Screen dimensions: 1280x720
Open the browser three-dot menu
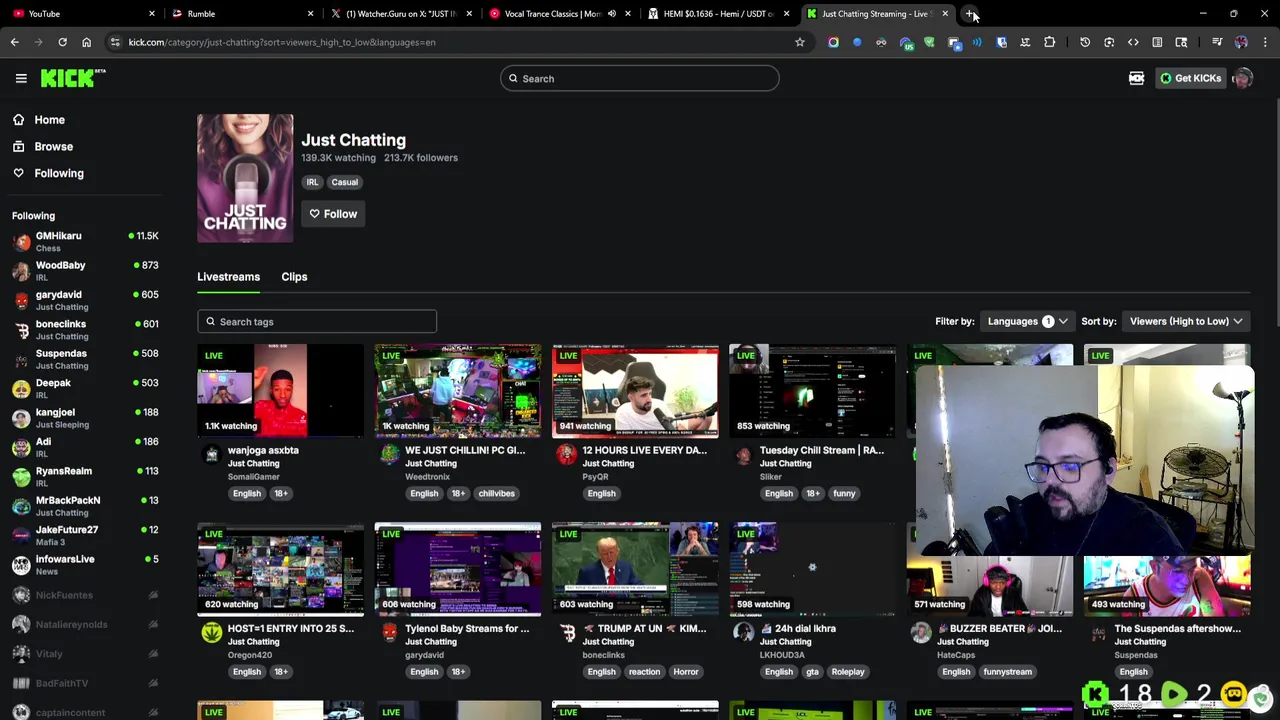point(1265,42)
